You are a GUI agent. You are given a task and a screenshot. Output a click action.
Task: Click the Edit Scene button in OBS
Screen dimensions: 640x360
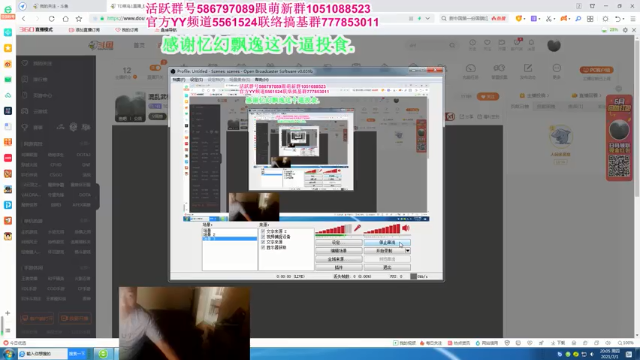[338, 251]
